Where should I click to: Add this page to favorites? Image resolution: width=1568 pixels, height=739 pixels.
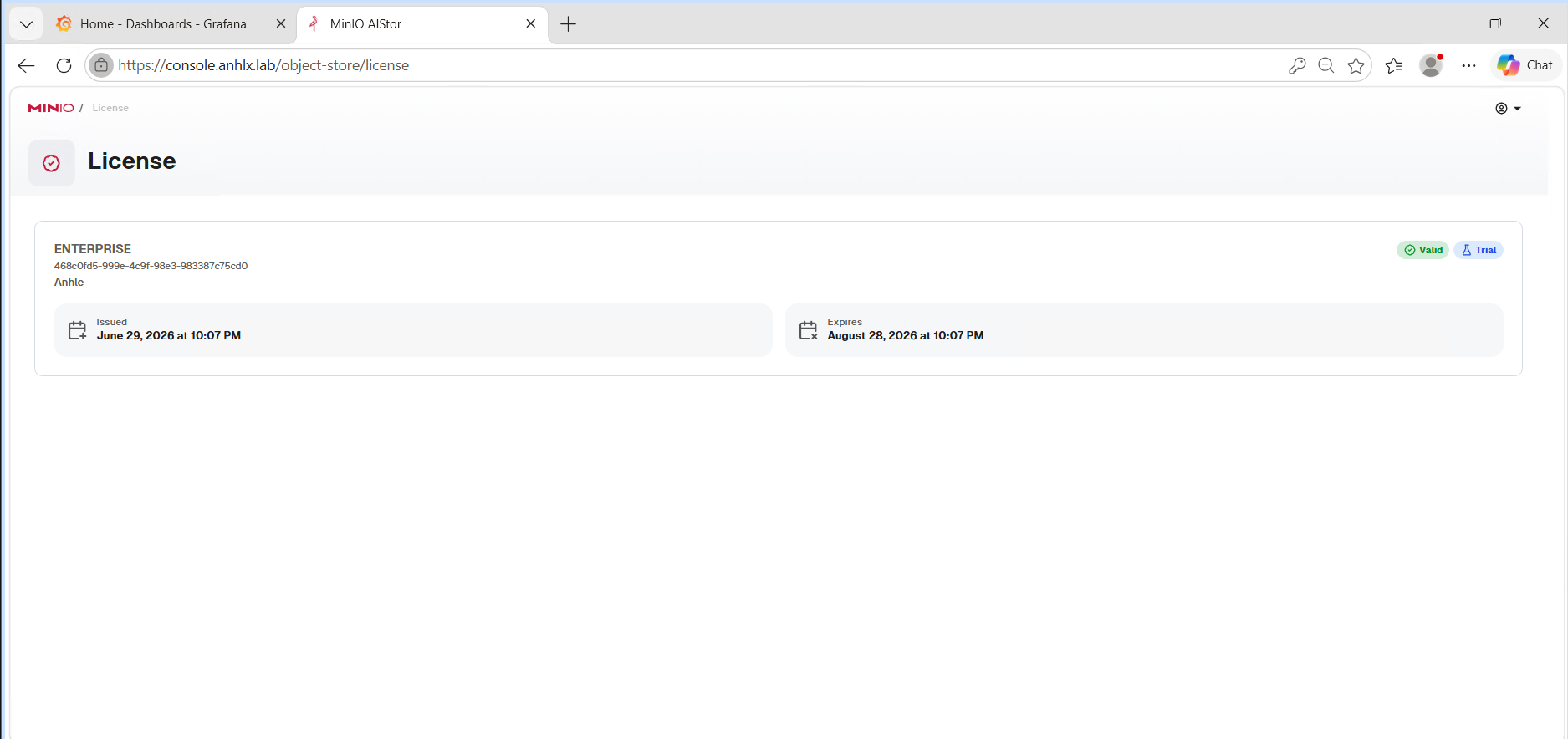pyautogui.click(x=1356, y=65)
